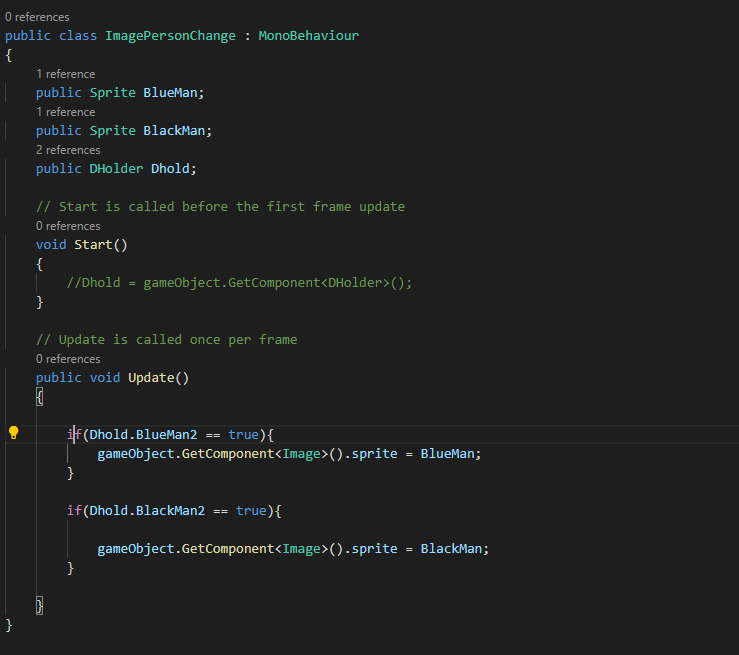Click gameObject in the BlueMan assignment line
The width and height of the screenshot is (739, 655).
point(136,454)
